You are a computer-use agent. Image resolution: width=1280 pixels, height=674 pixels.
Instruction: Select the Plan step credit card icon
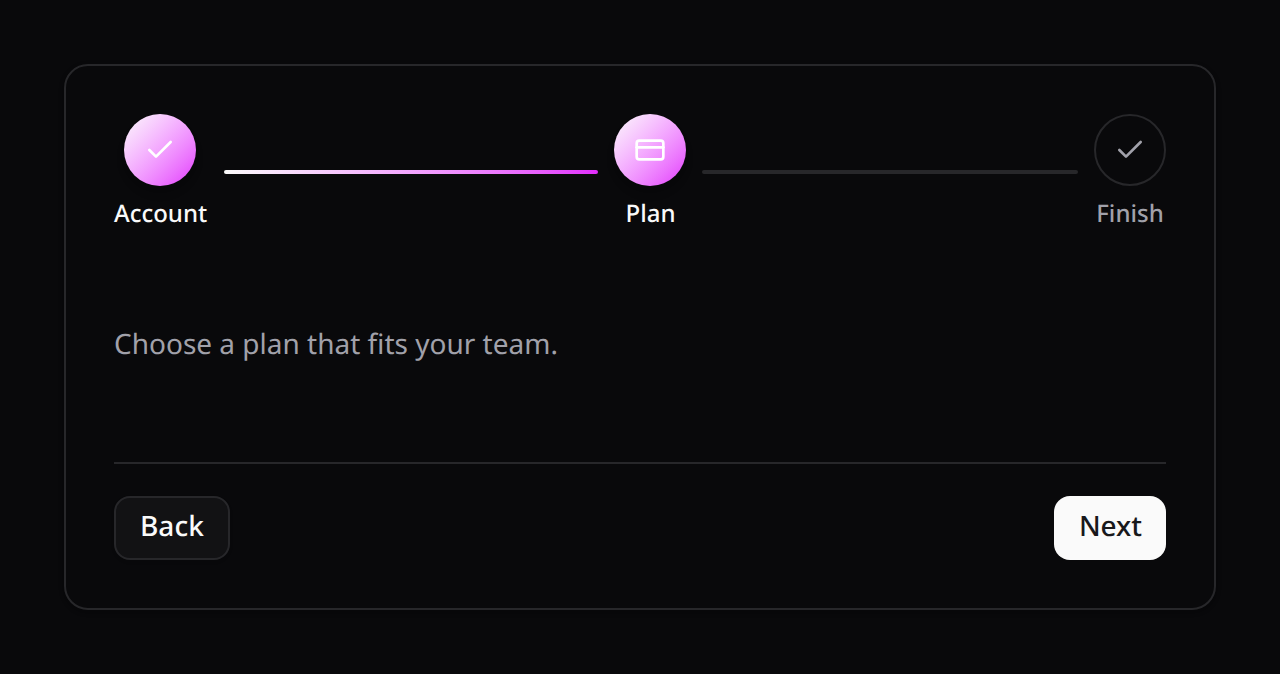point(650,150)
